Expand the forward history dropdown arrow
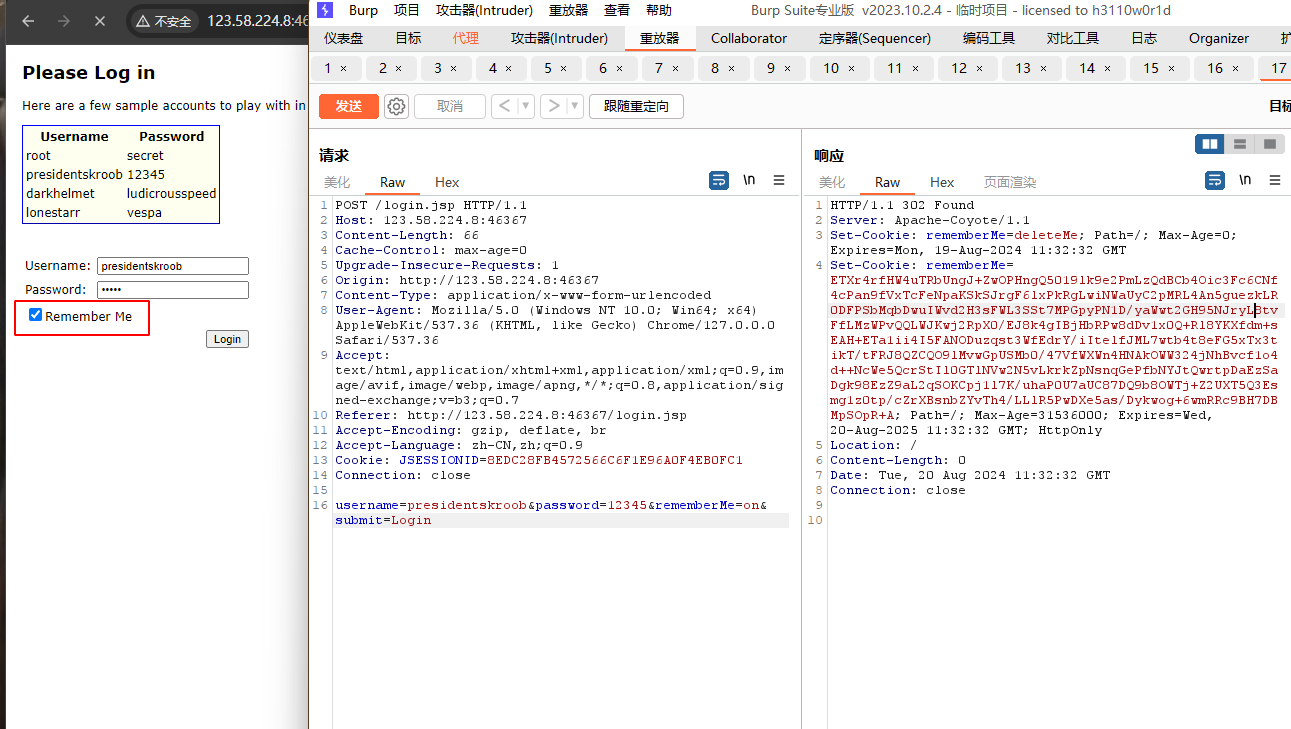 pos(575,107)
